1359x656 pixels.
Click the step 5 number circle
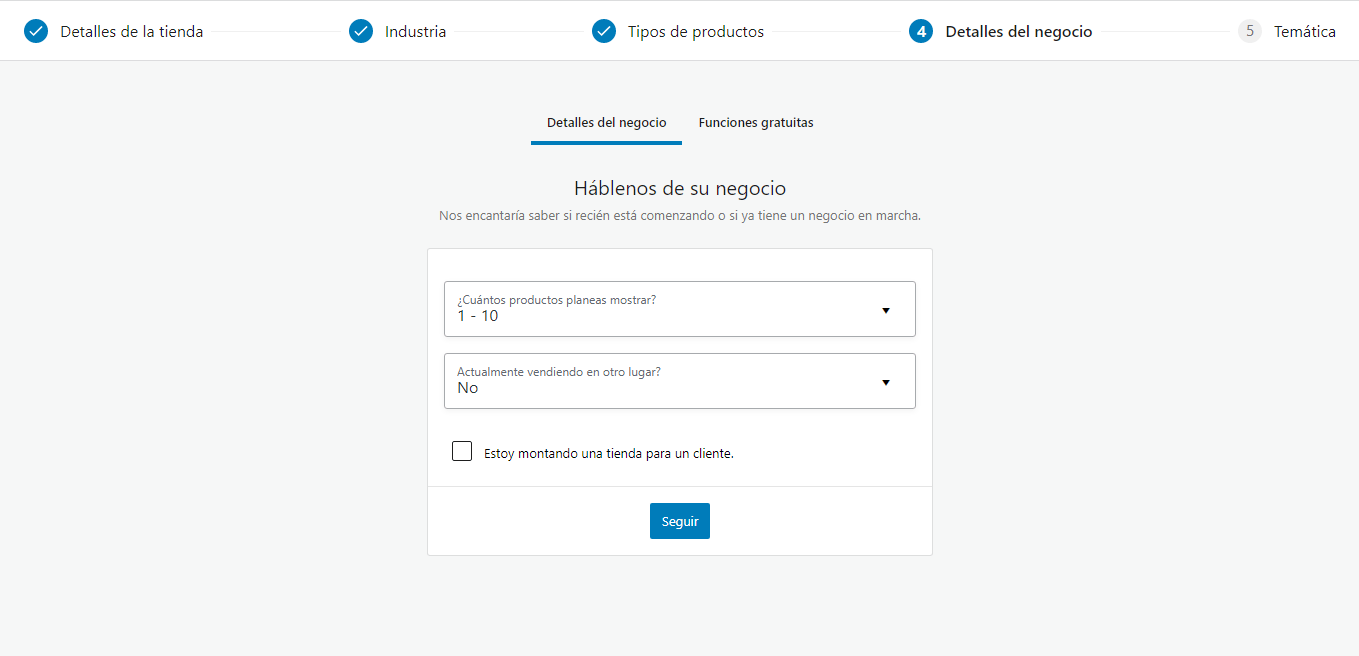pos(1250,31)
